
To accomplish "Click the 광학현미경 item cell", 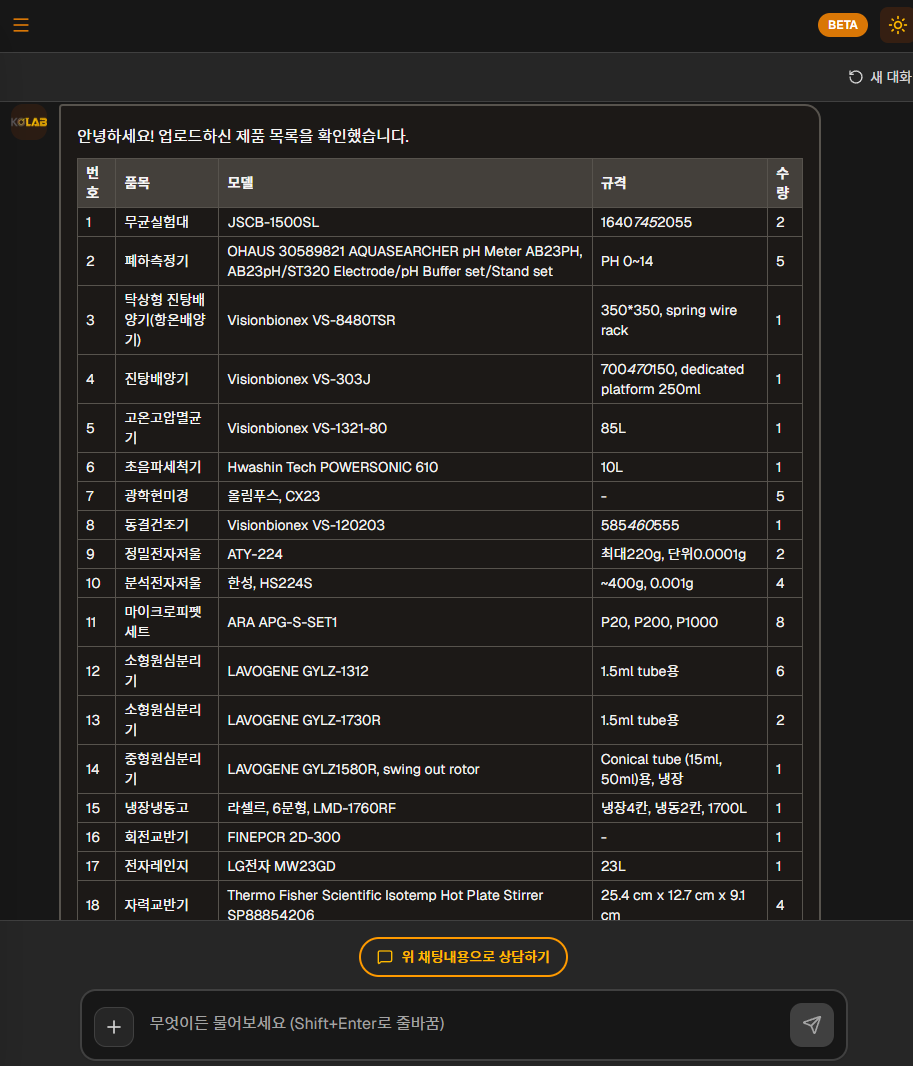I will click(x=156, y=496).
